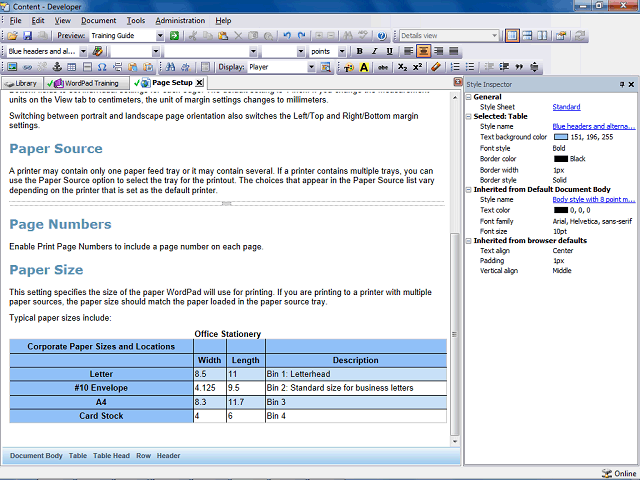Click the eraser clear formatting icon
Image resolution: width=640 pixels, height=480 pixels.
(436, 67)
